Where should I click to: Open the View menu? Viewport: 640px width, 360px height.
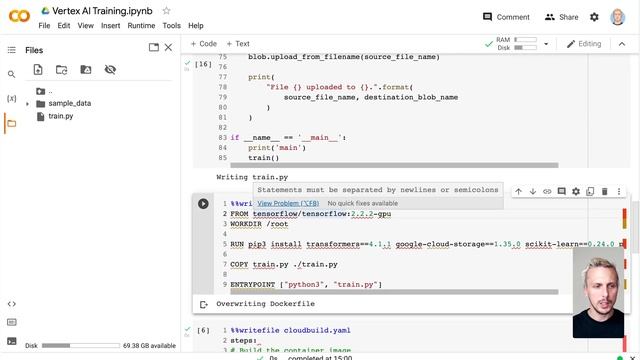tap(85, 26)
